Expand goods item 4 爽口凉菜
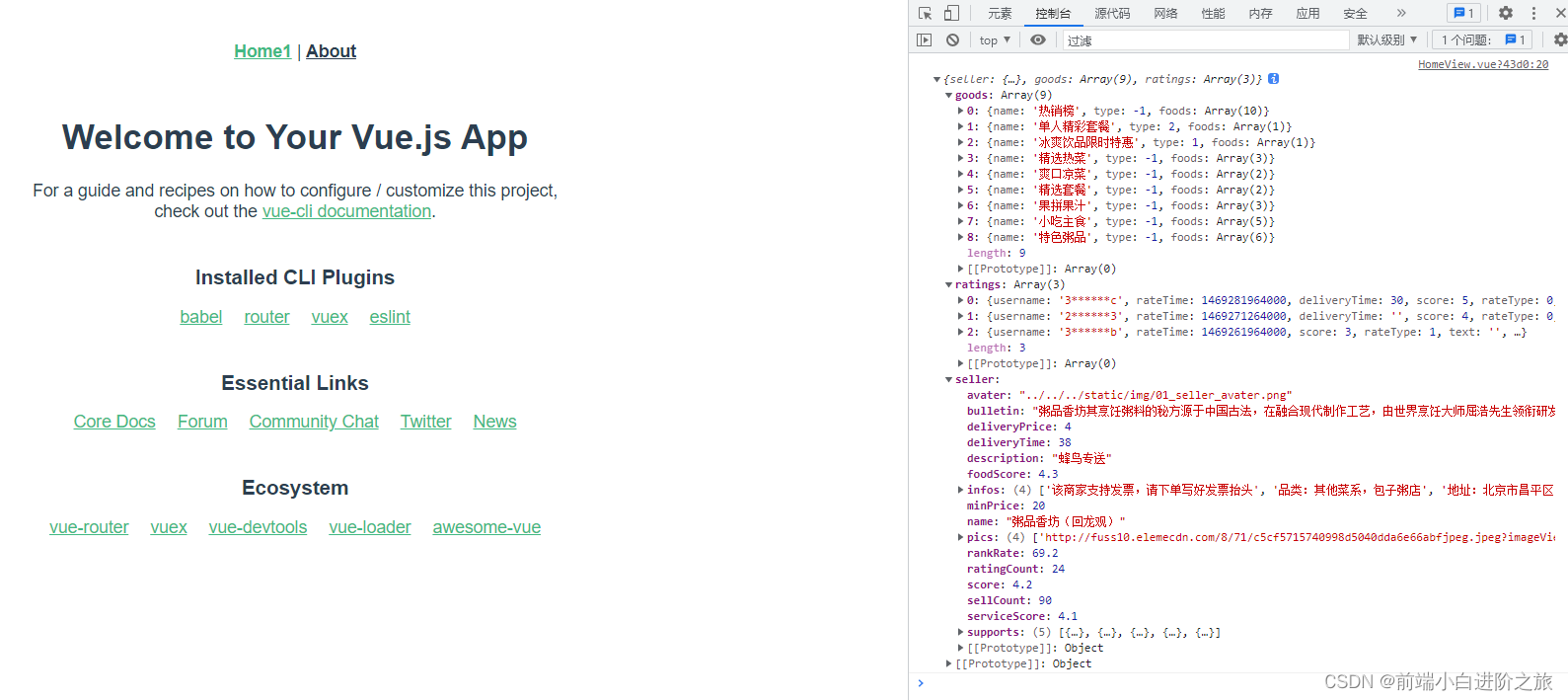1568x700 pixels. coord(961,174)
